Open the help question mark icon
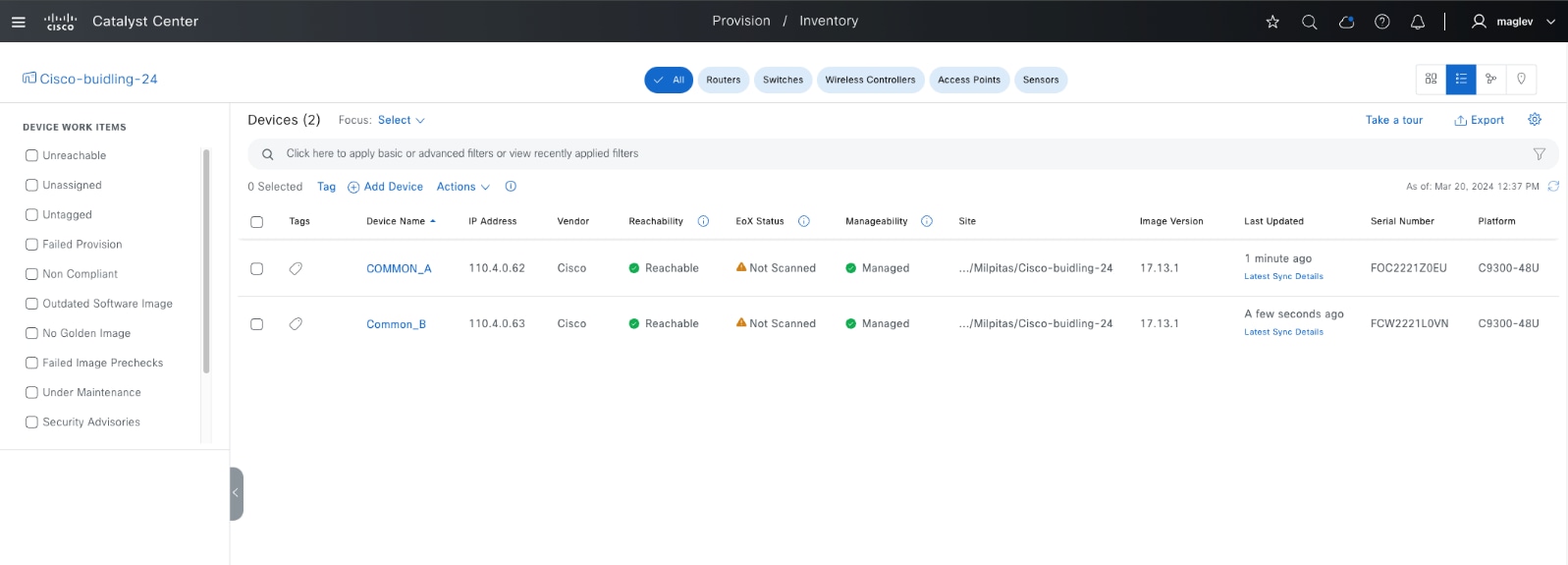1568x565 pixels. 1381,22
